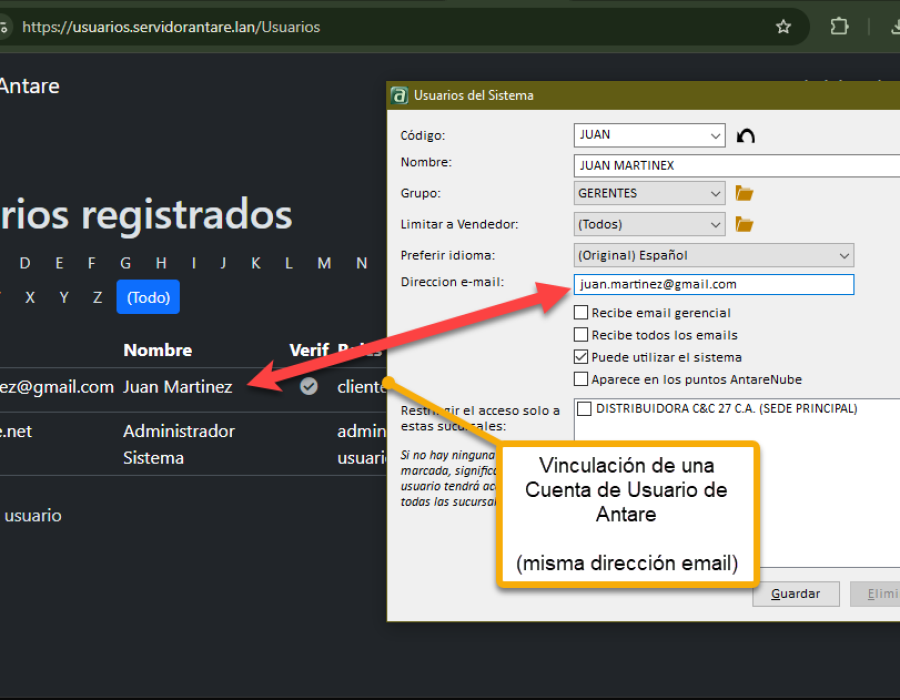Click the Antare app icon in title bar
This screenshot has height=700, width=900.
coord(399,95)
